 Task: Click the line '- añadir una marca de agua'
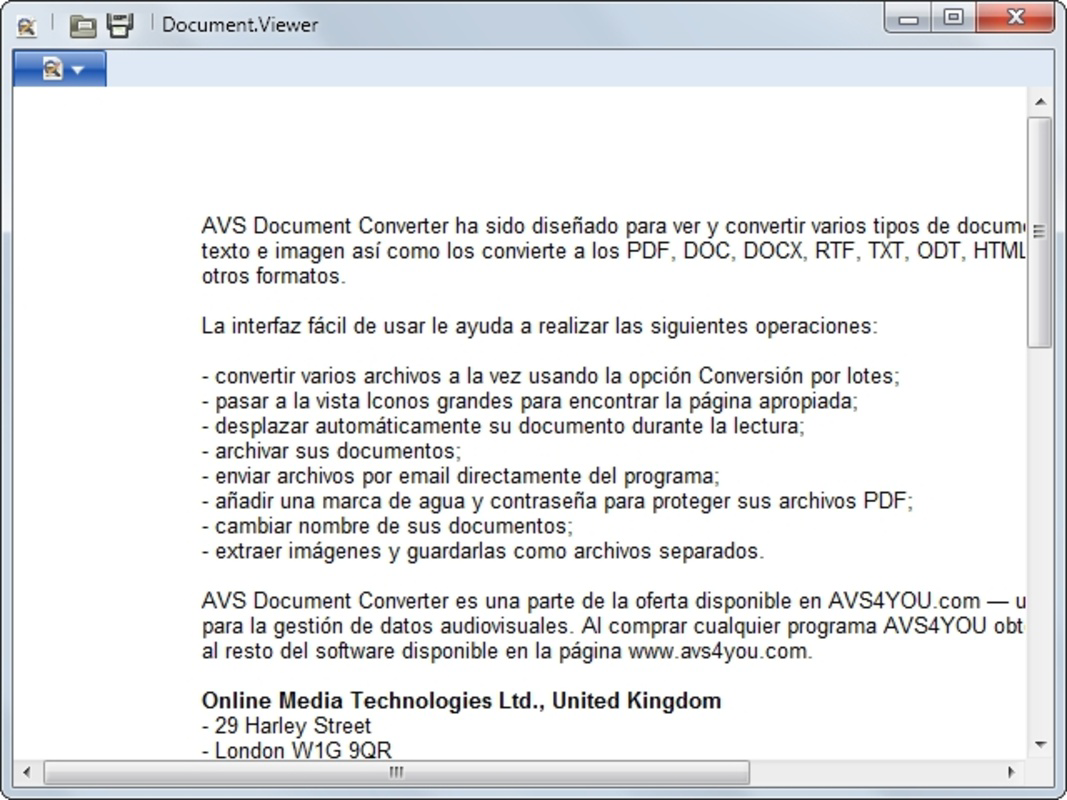557,501
